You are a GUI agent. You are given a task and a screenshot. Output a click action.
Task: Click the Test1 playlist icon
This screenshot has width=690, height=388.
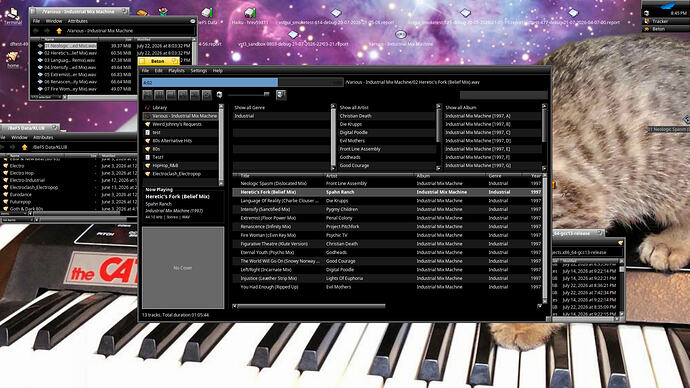tap(147, 157)
